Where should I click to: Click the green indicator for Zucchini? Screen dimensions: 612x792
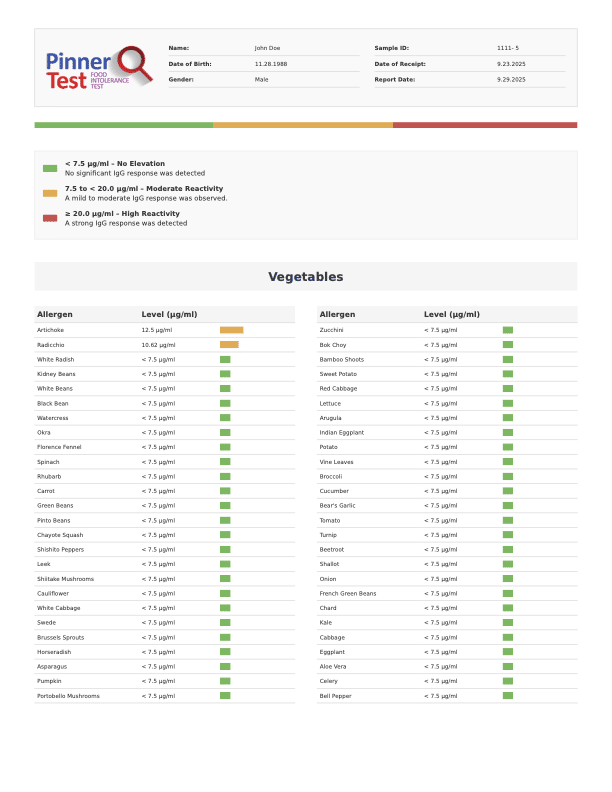point(508,330)
